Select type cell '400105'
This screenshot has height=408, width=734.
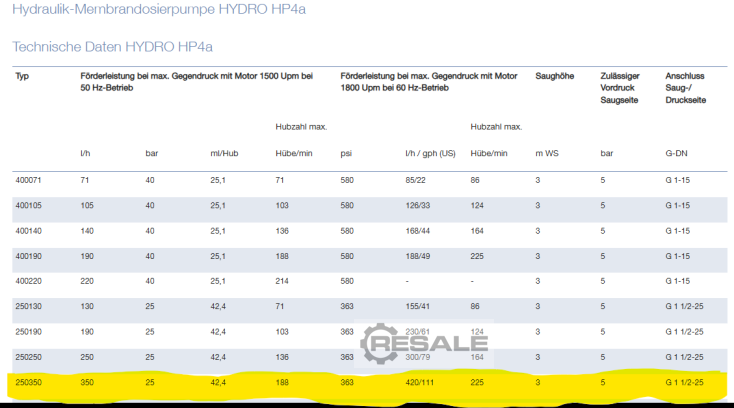[28, 205]
